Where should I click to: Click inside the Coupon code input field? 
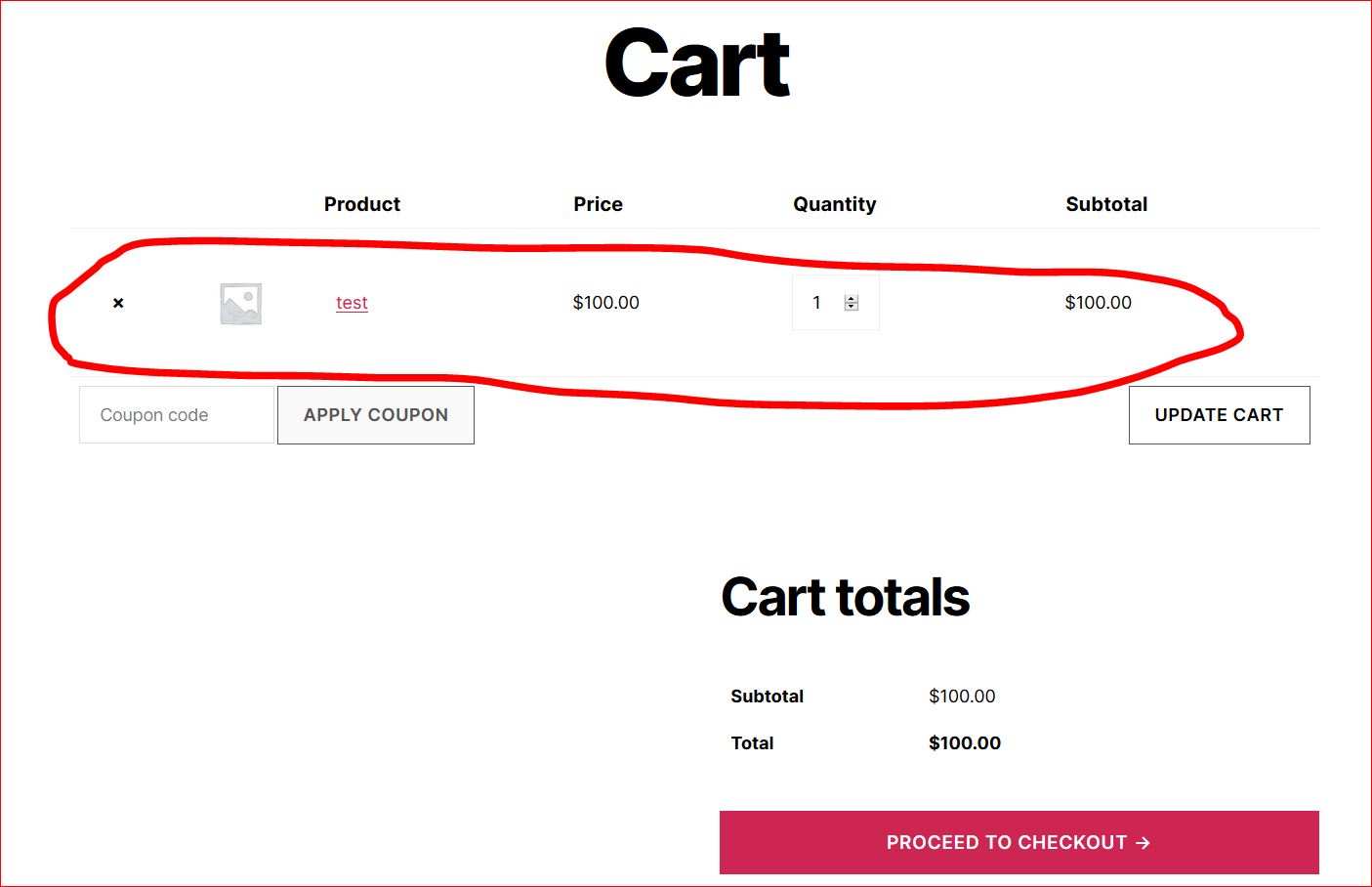tap(176, 414)
